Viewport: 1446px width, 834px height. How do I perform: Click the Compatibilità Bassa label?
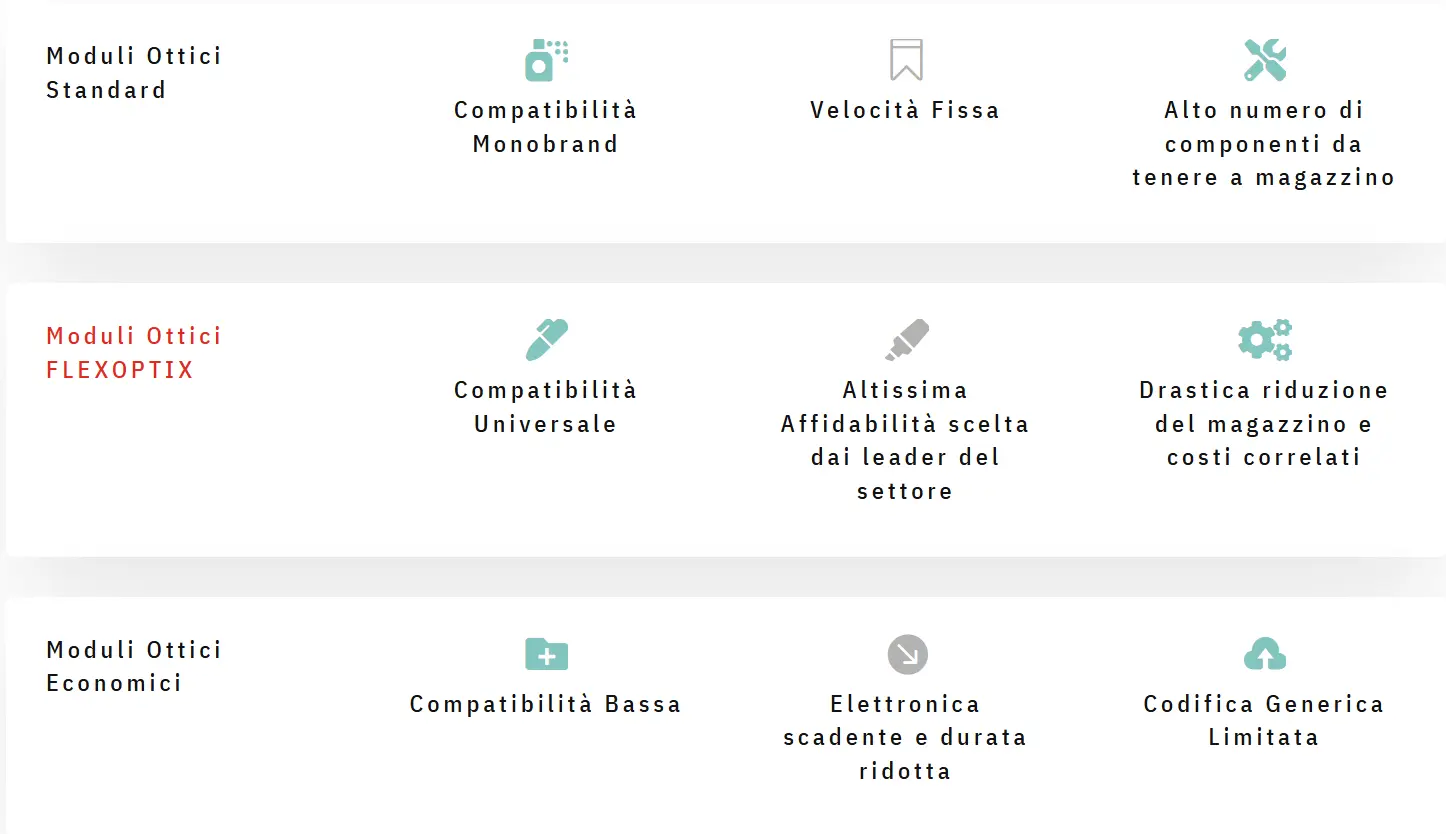point(545,704)
